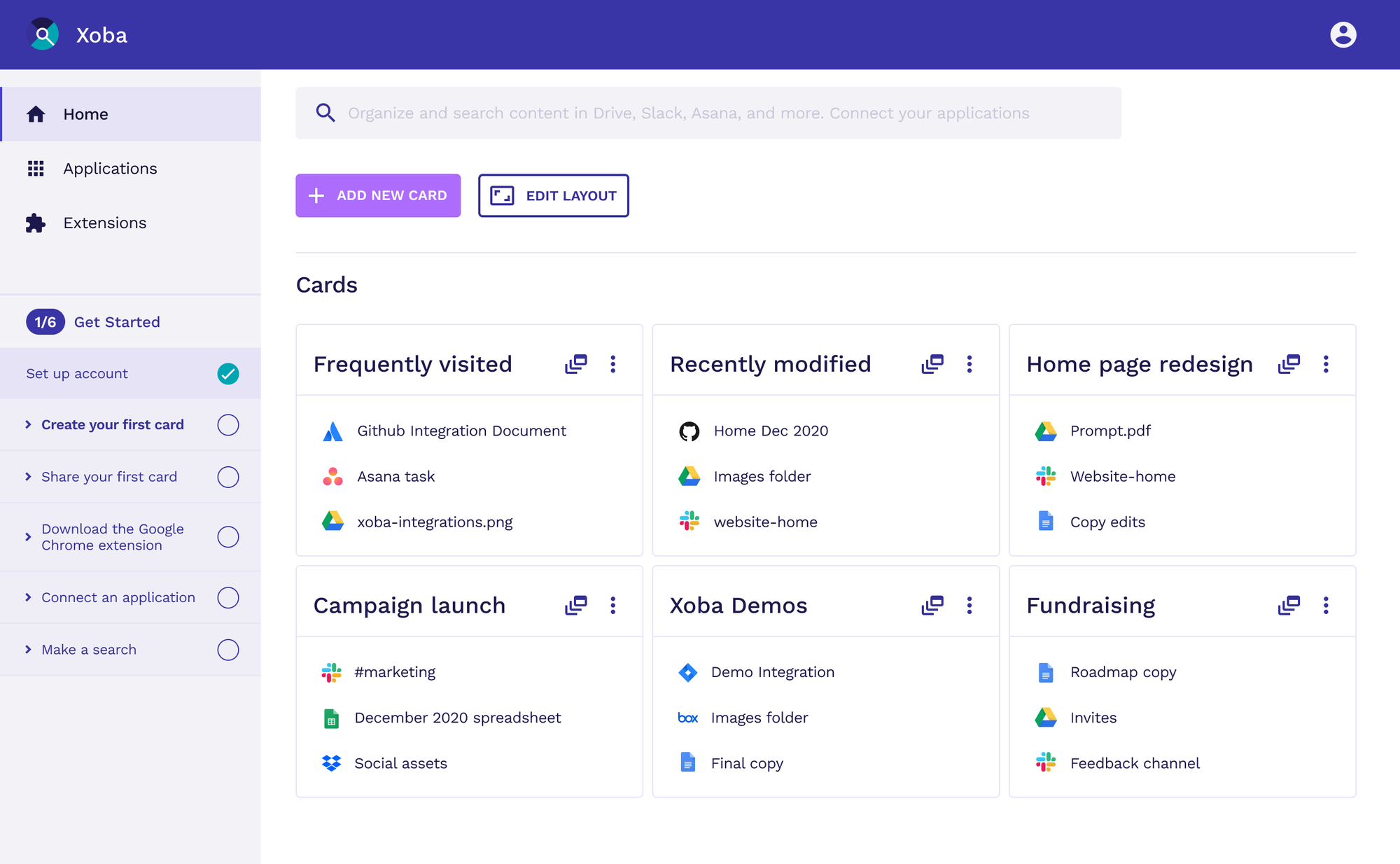Click the search magnifier icon in search bar

click(x=325, y=113)
